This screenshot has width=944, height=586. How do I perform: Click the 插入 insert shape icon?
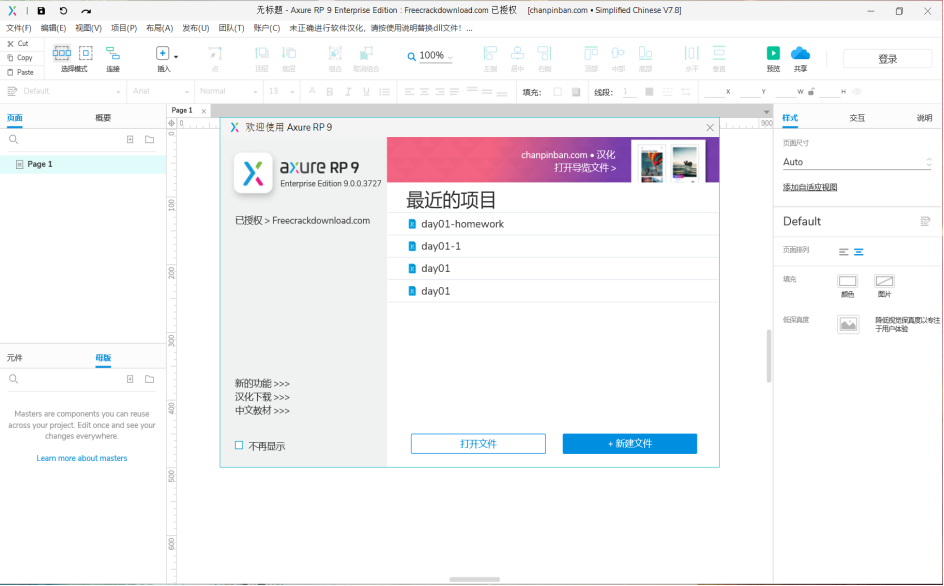tap(162, 53)
